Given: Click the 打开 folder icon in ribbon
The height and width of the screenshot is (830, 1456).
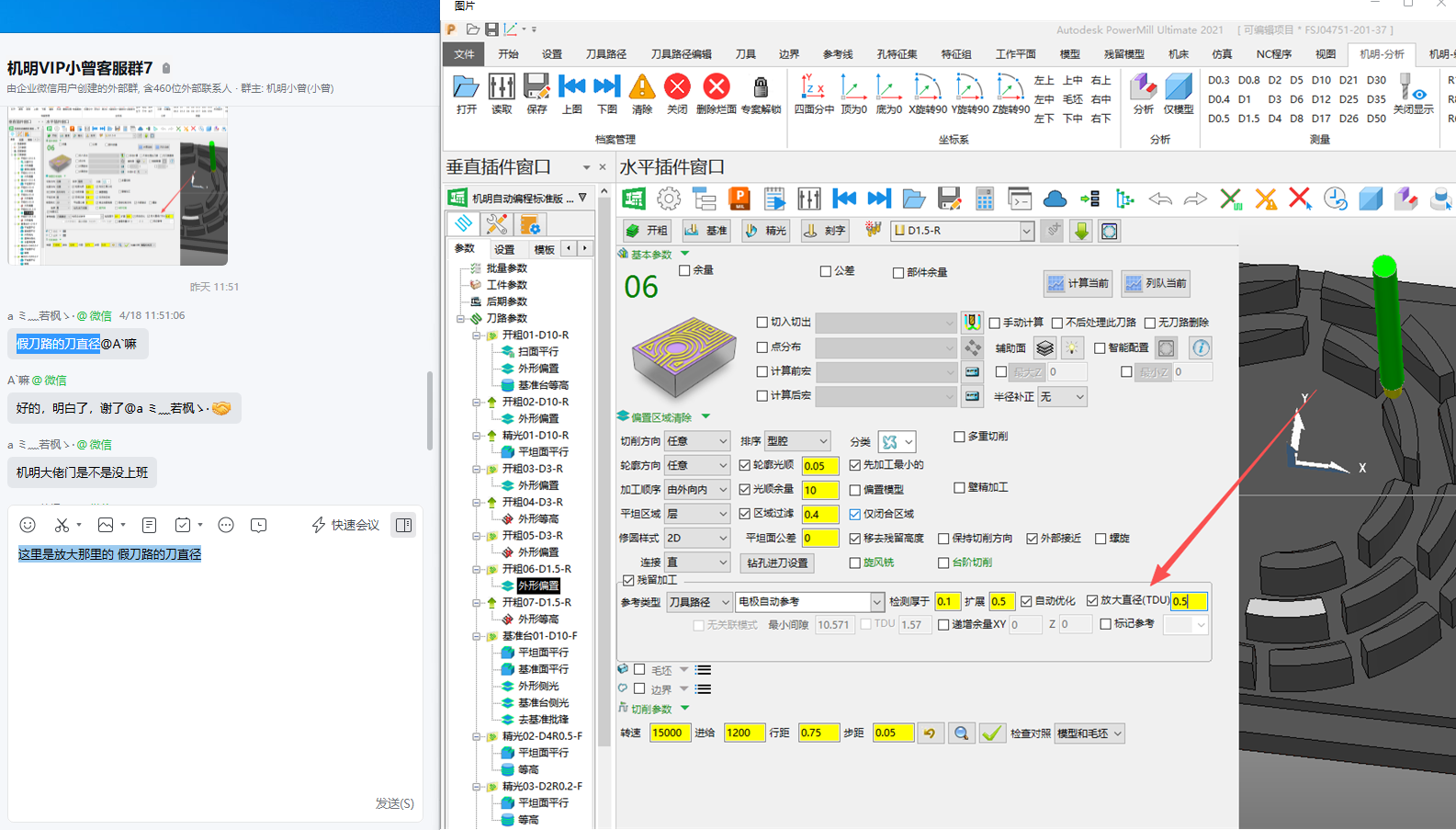Looking at the screenshot, I should [x=467, y=88].
